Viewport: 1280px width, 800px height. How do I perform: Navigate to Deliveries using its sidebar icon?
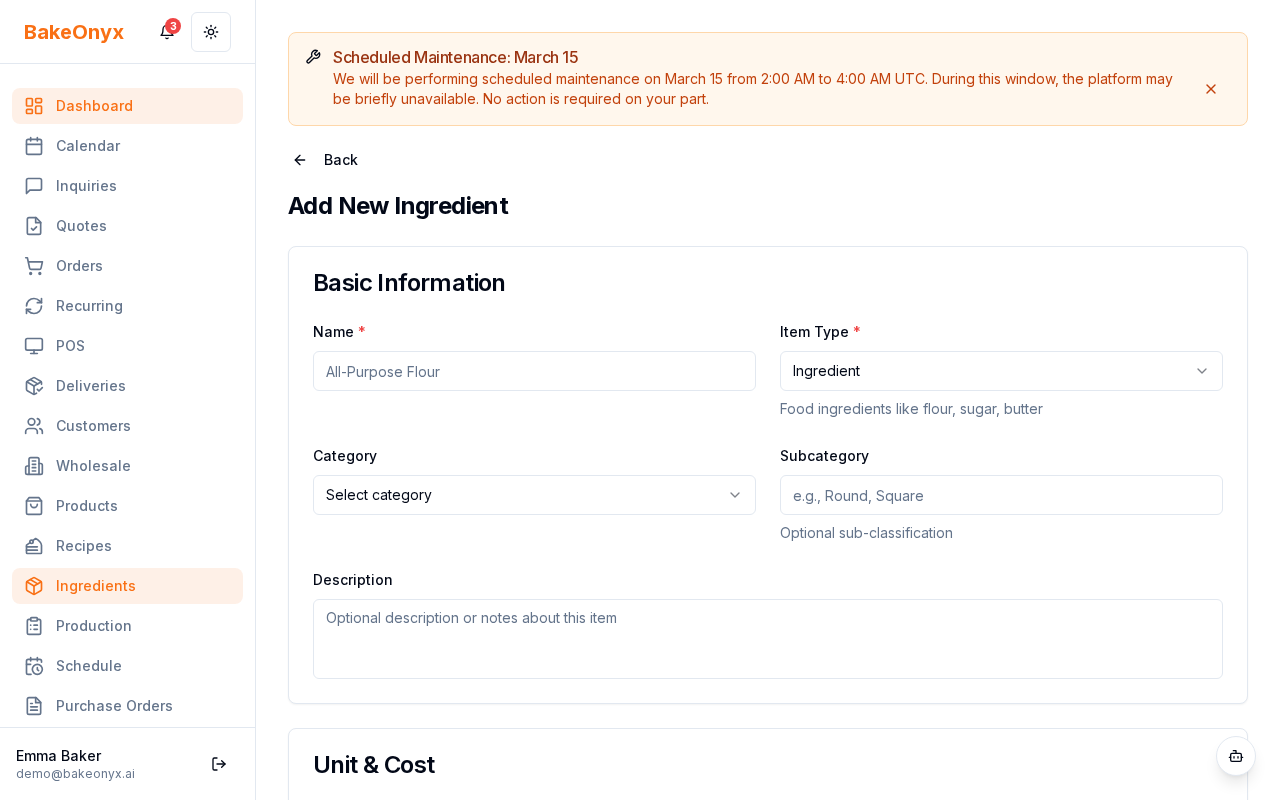34,386
